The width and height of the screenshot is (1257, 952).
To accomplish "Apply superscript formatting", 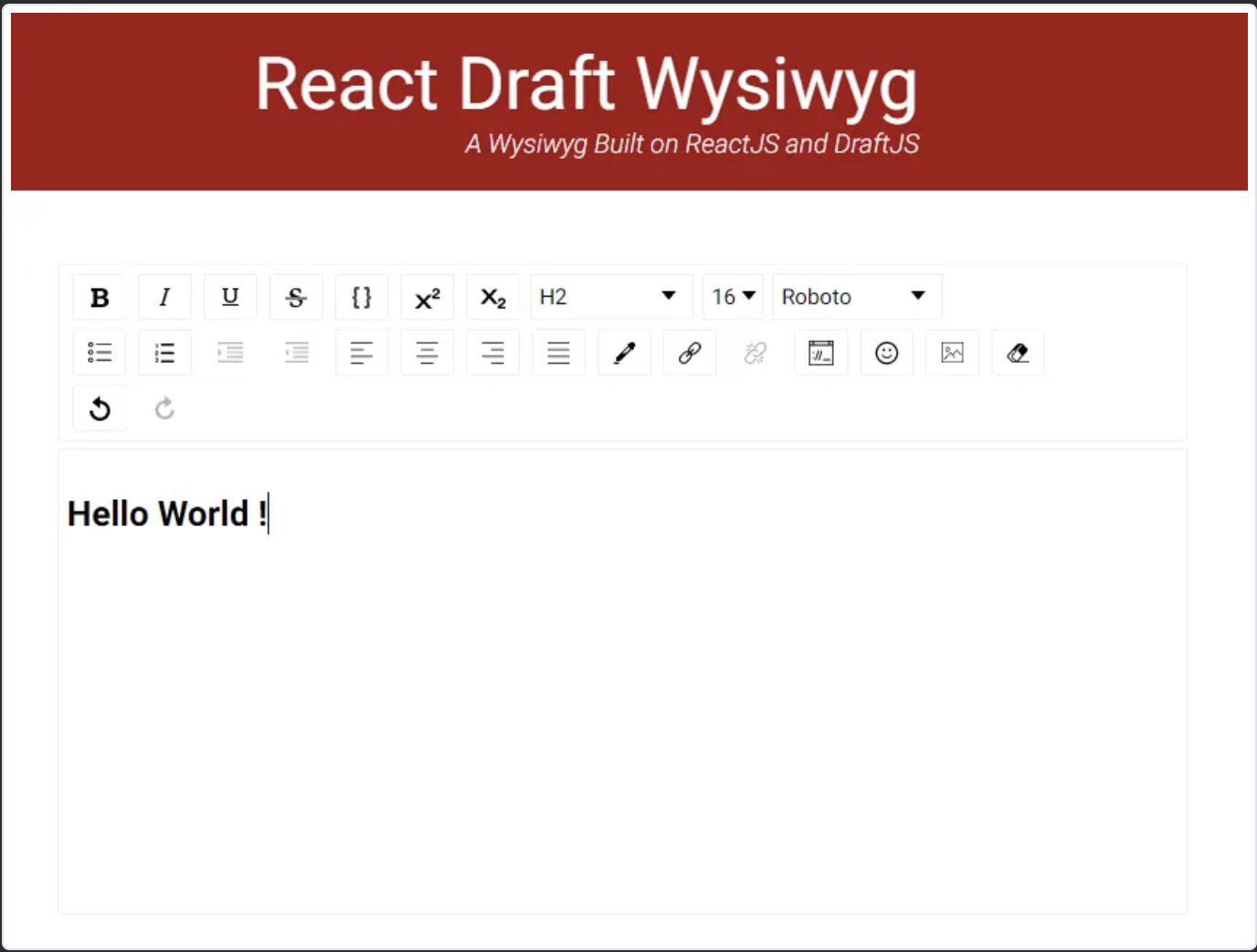I will point(428,297).
